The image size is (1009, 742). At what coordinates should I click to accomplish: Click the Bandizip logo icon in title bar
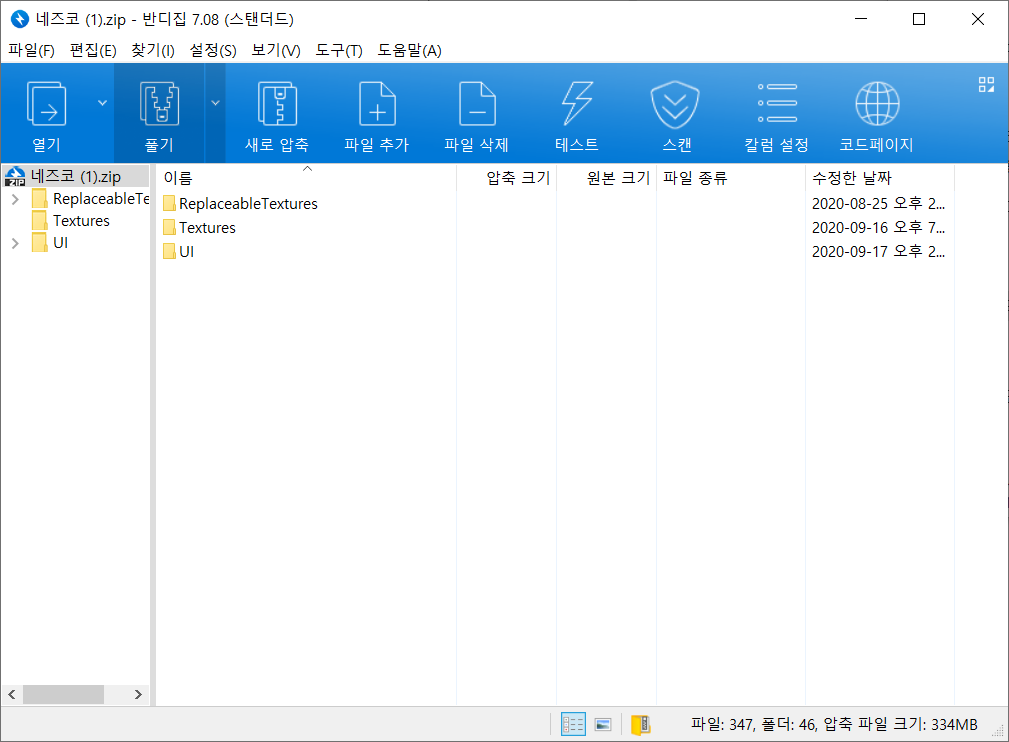[x=20, y=19]
